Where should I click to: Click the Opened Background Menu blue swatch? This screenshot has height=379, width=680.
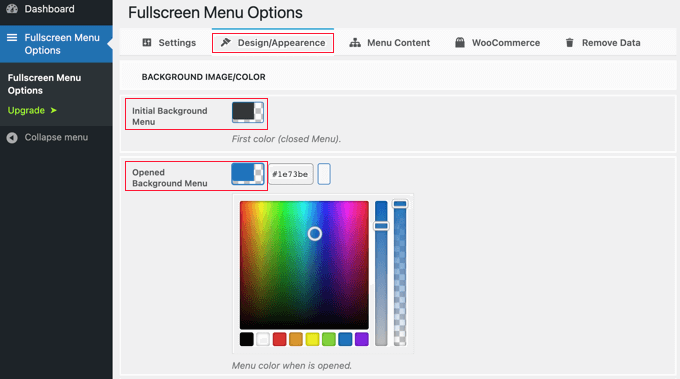[x=248, y=174]
